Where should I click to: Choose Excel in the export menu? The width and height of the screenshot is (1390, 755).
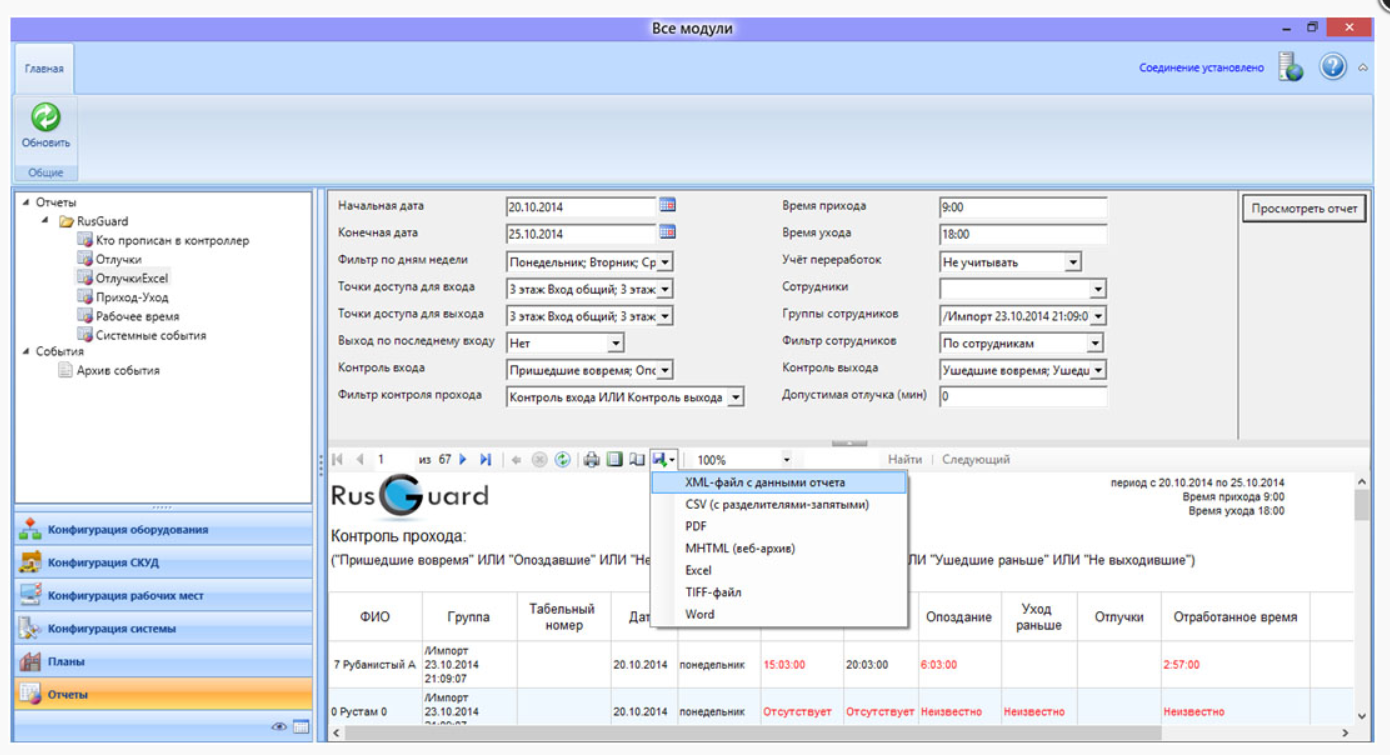tap(698, 571)
